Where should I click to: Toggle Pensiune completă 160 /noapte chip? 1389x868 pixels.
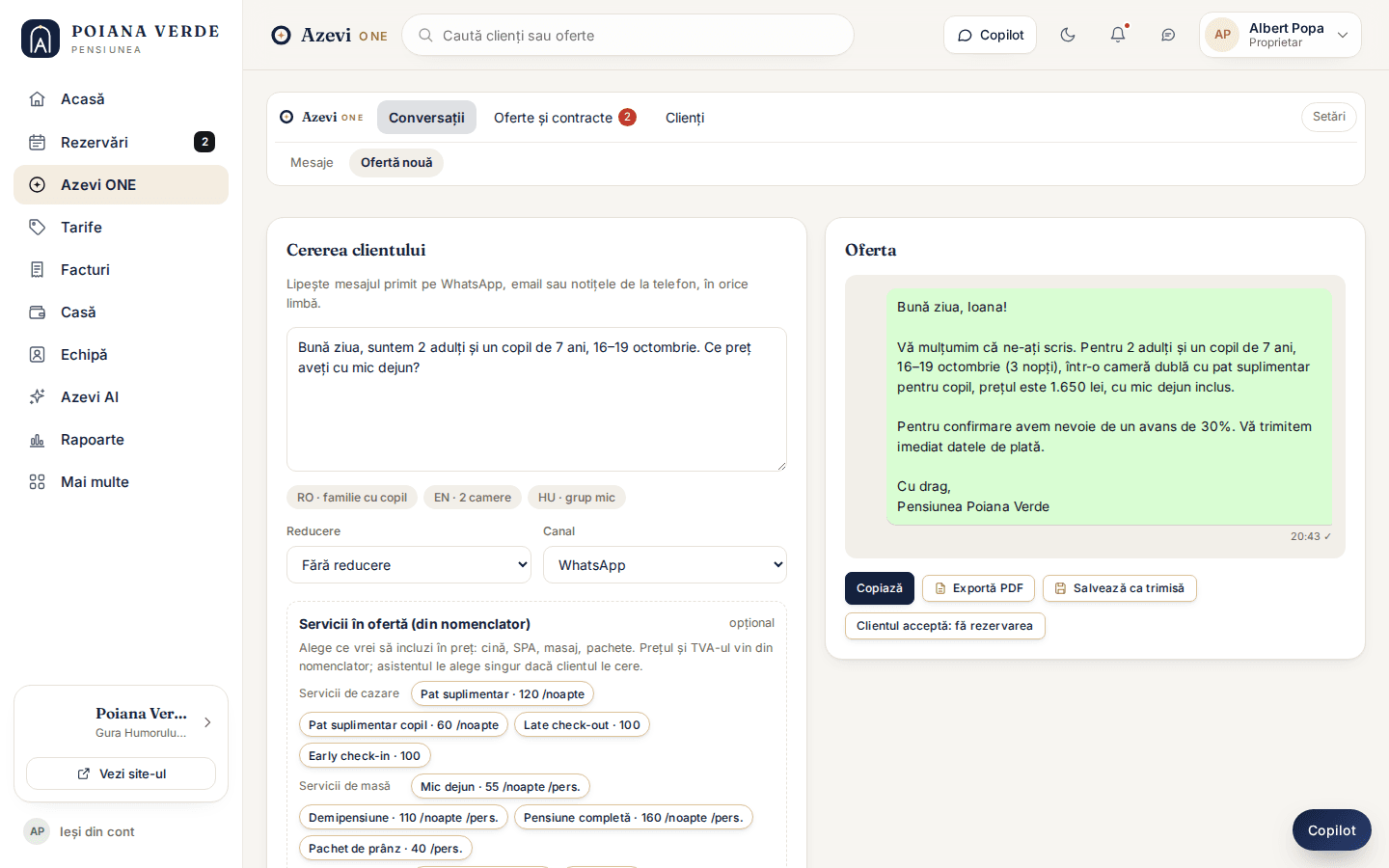[634, 817]
